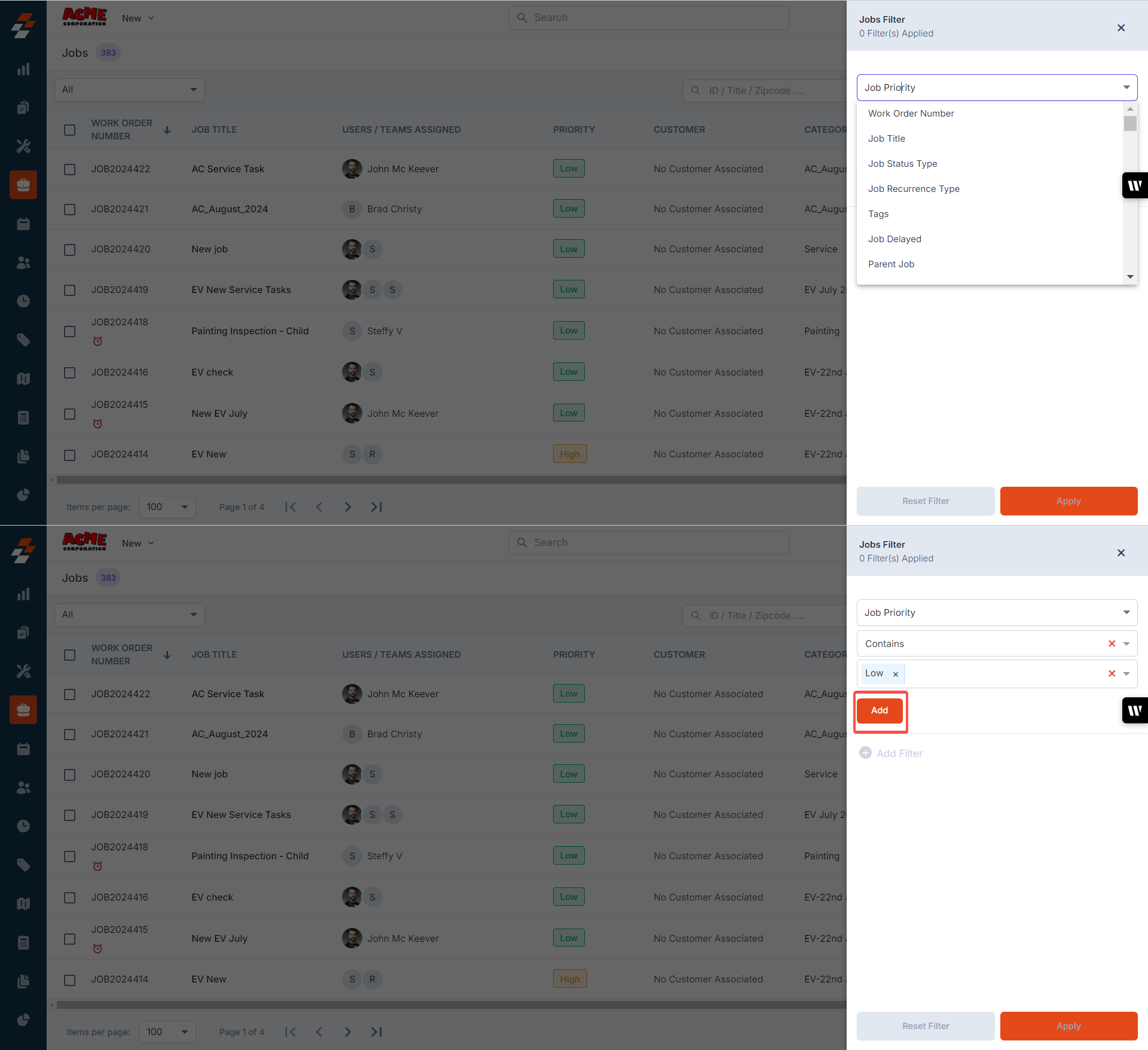Open the Items per page 100 dropdown
This screenshot has height=1050, width=1148.
(167, 506)
